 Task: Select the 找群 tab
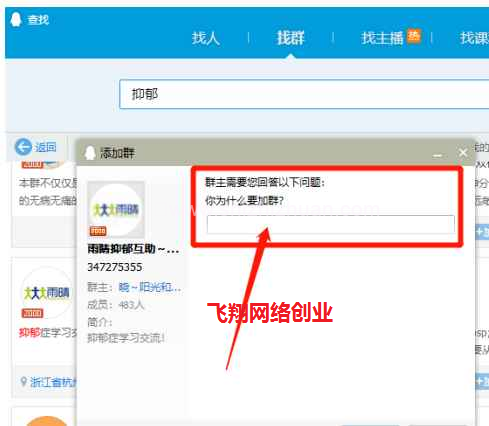click(291, 38)
